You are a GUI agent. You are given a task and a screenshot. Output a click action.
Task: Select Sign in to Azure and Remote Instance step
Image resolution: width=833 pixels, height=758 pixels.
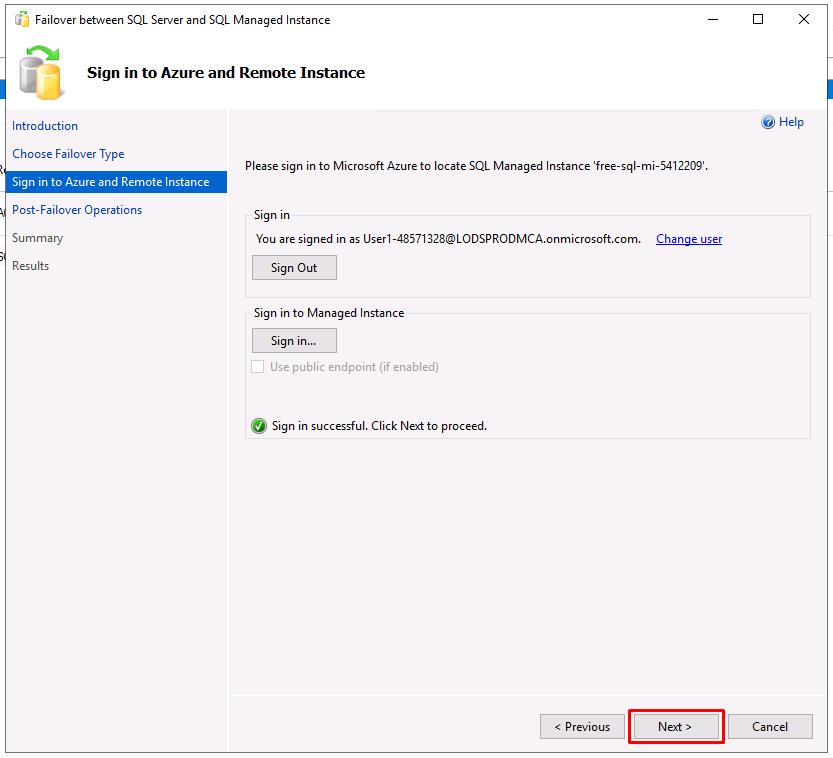click(116, 182)
